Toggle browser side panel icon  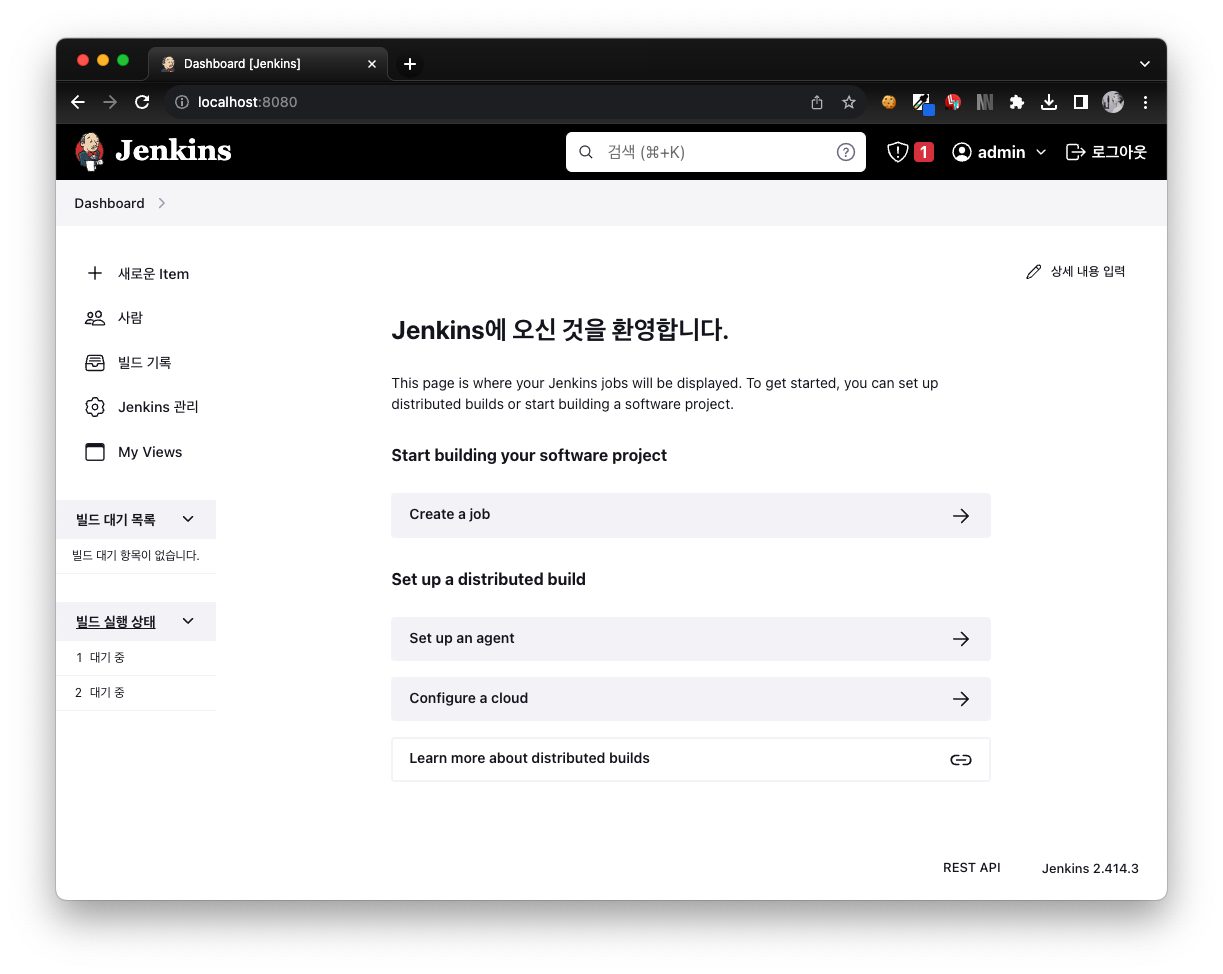[1081, 102]
